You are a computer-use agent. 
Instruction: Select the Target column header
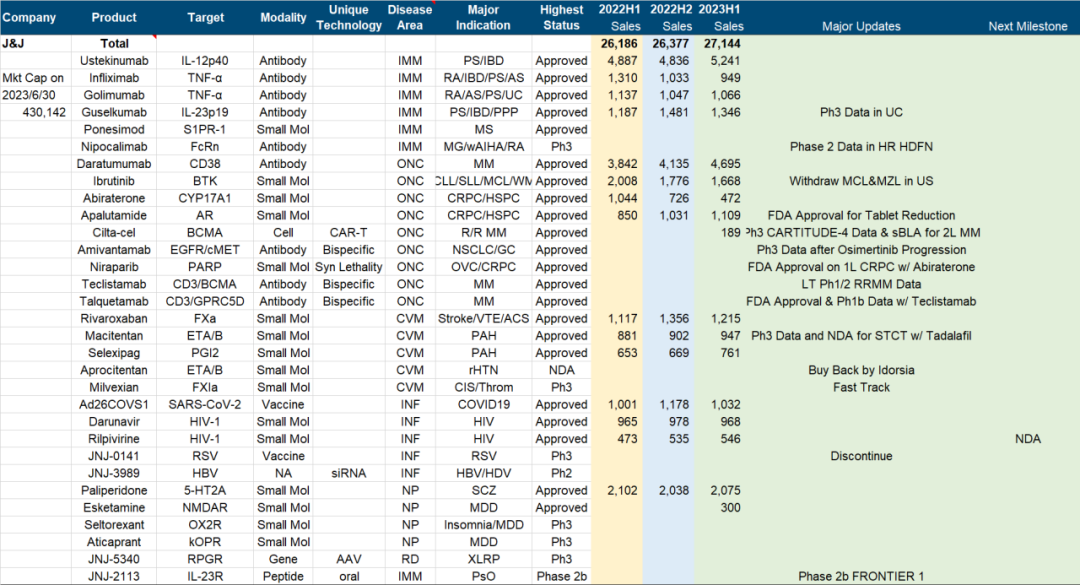click(x=205, y=17)
